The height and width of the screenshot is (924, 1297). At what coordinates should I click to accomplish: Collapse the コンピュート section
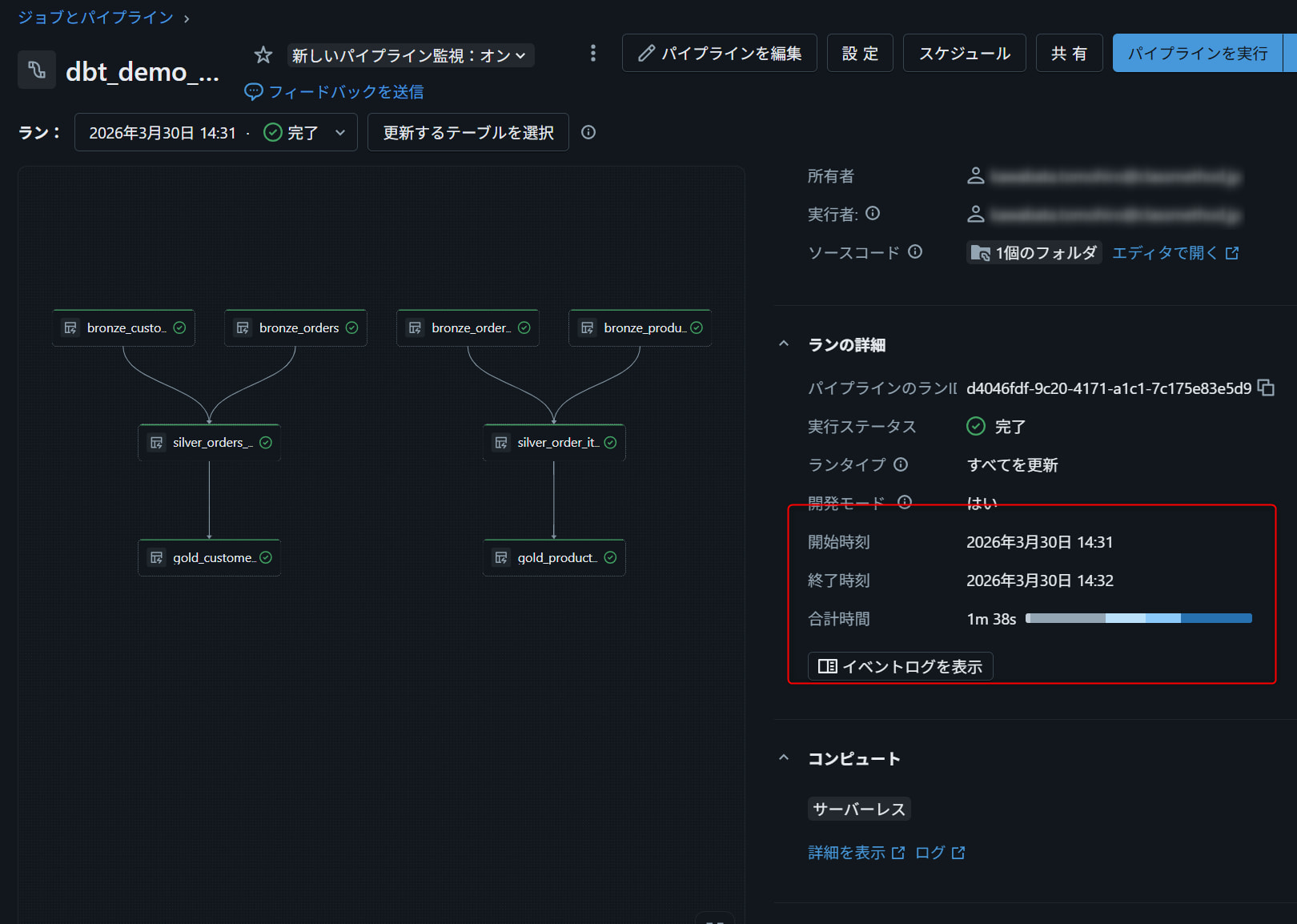click(x=784, y=758)
